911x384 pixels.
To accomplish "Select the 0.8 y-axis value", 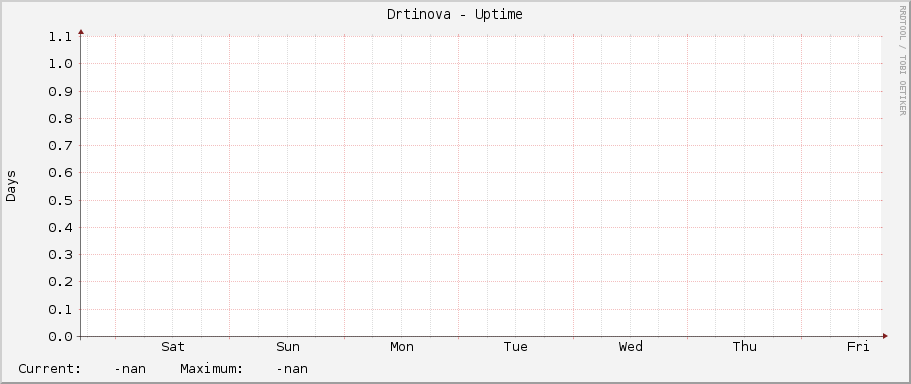I will pos(60,119).
